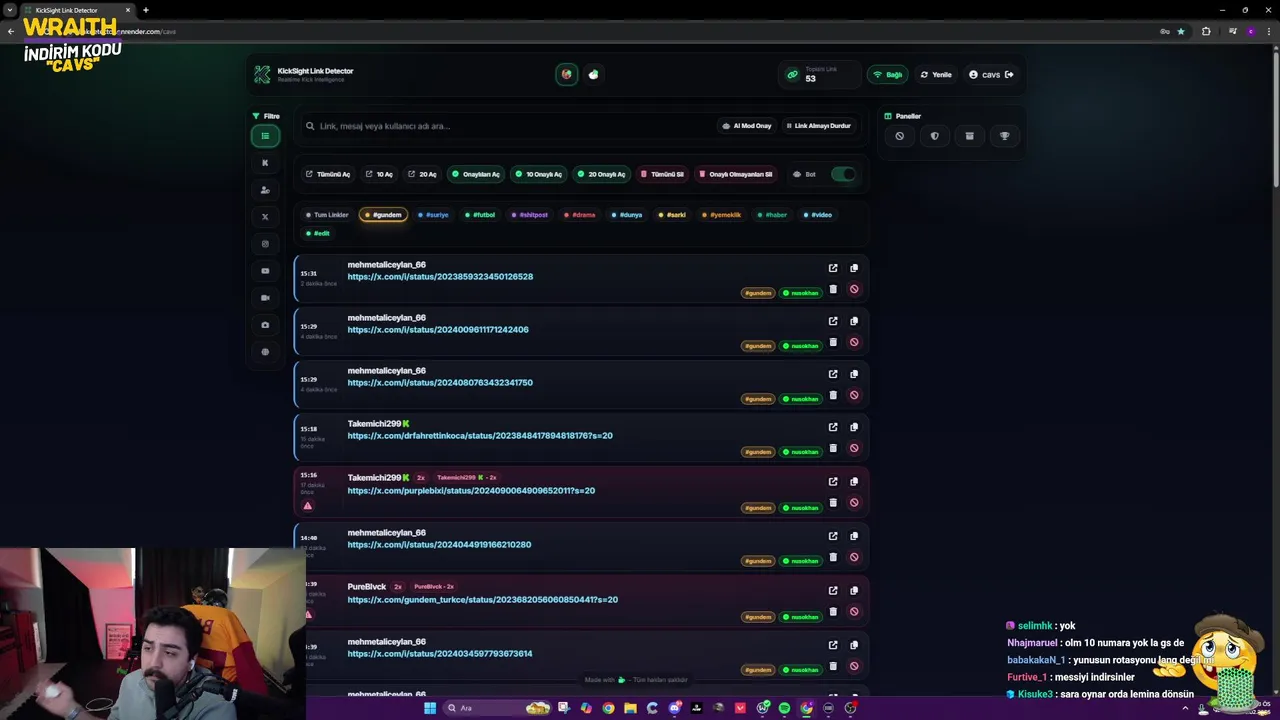Open the shield panel icon
The height and width of the screenshot is (720, 1280).
[935, 136]
